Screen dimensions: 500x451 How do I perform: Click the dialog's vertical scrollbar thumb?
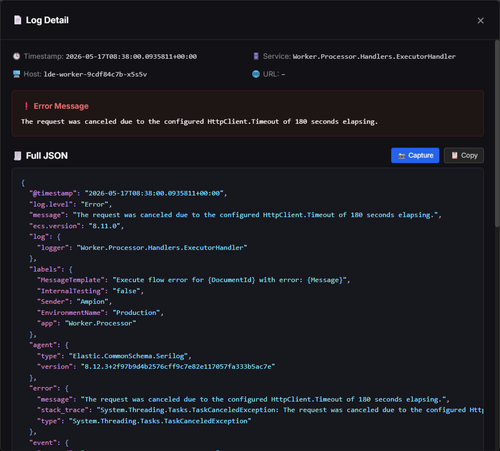pyautogui.click(x=497, y=133)
